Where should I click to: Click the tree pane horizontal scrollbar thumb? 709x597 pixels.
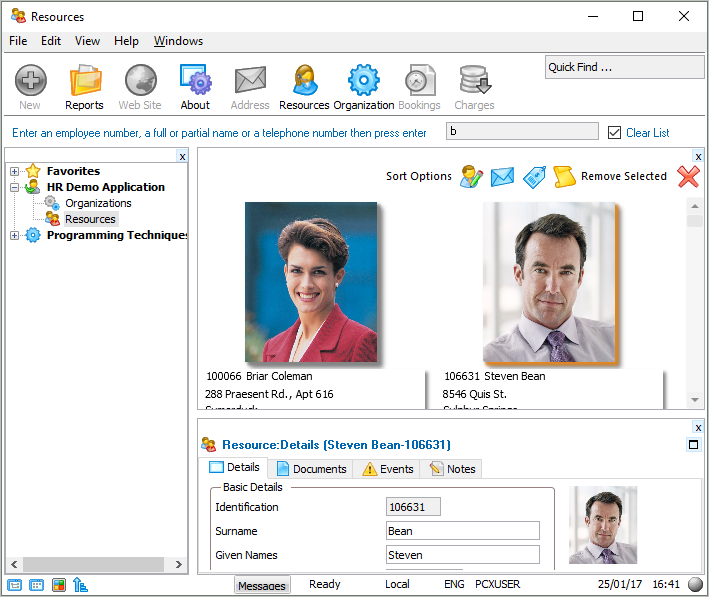pos(93,564)
